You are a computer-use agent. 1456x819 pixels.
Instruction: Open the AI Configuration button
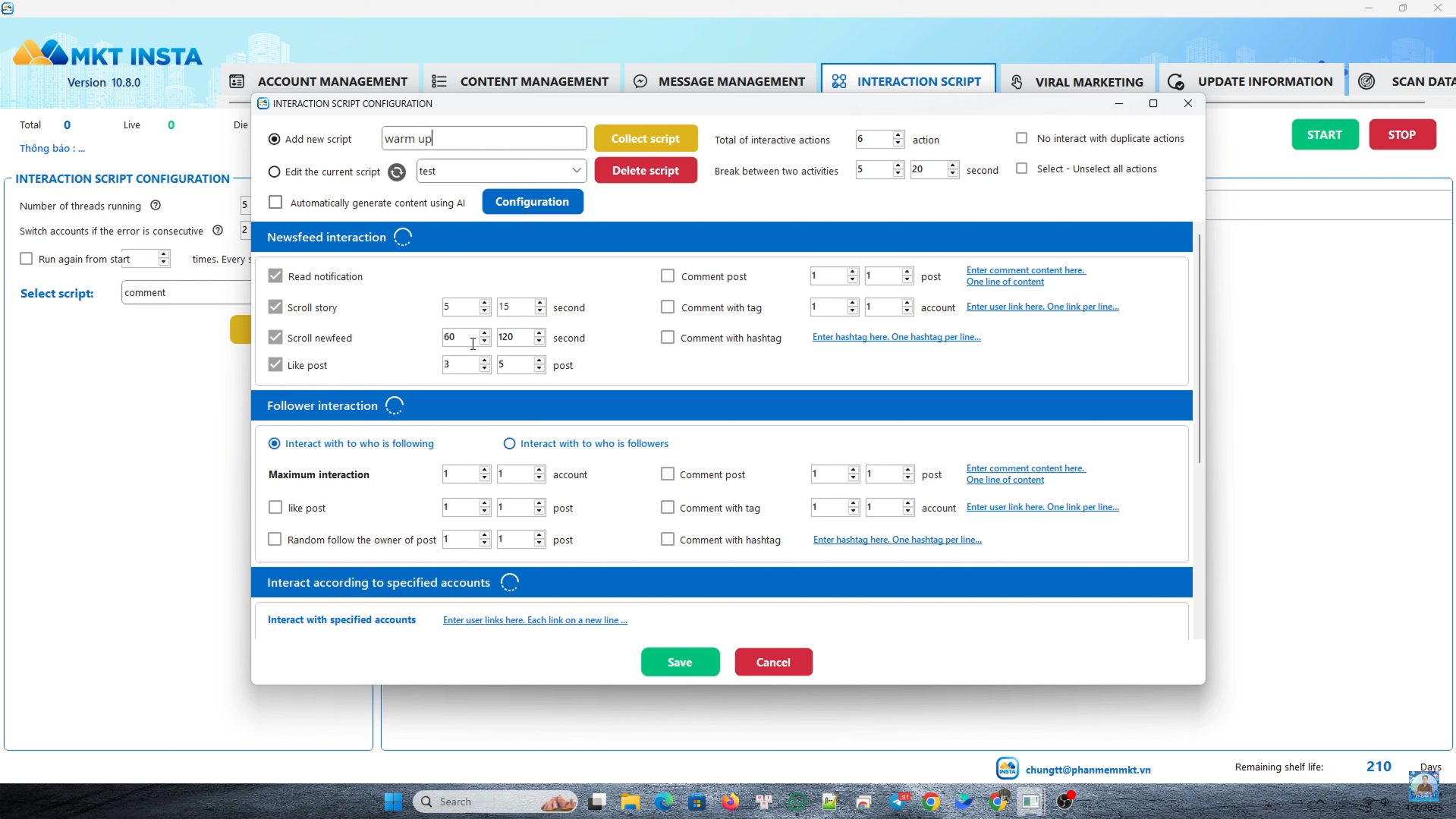click(x=533, y=201)
